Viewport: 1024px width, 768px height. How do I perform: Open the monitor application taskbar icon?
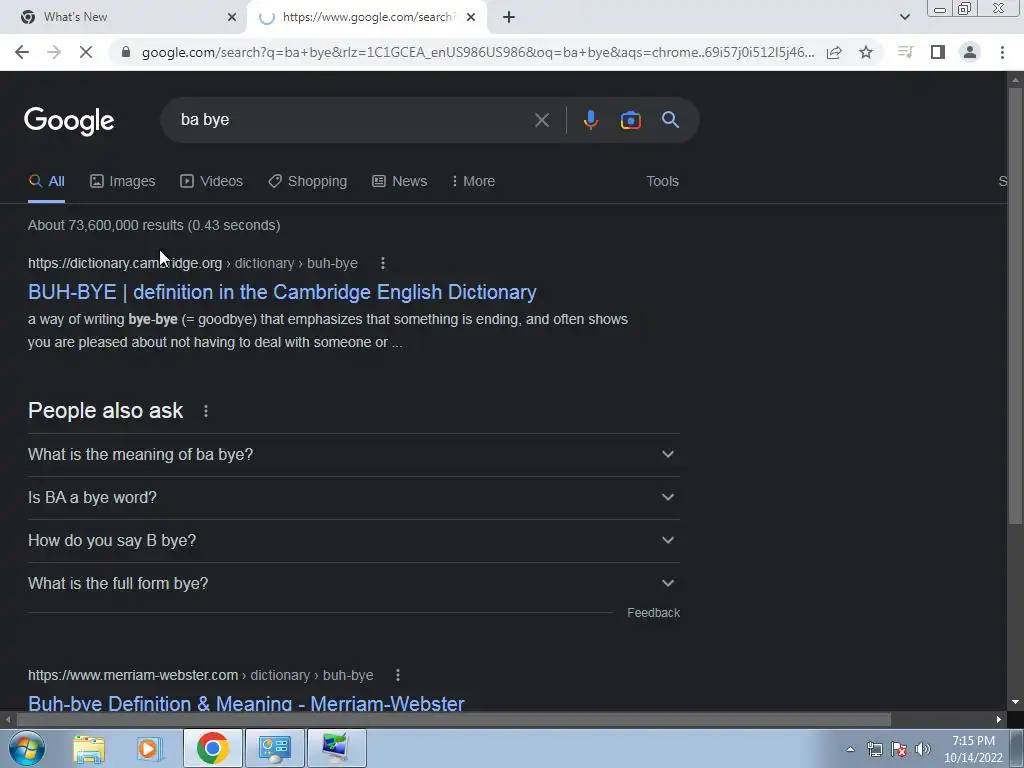336,748
